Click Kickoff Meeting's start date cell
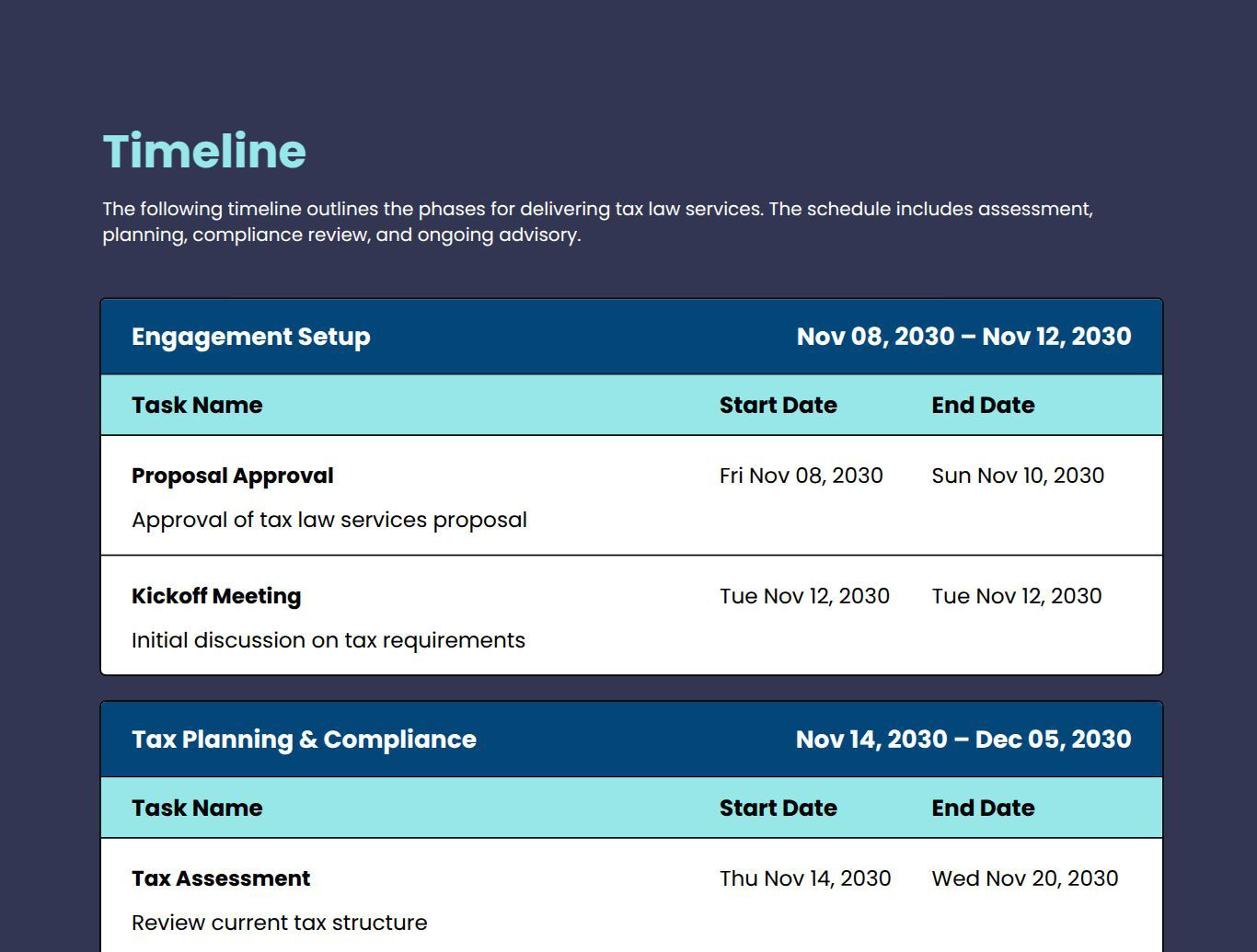This screenshot has width=1257, height=952. coord(804,597)
